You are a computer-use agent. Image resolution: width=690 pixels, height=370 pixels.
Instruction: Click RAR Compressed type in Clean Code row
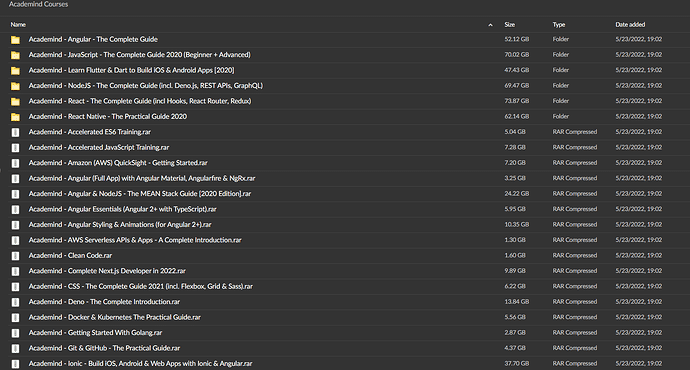click(x=575, y=255)
